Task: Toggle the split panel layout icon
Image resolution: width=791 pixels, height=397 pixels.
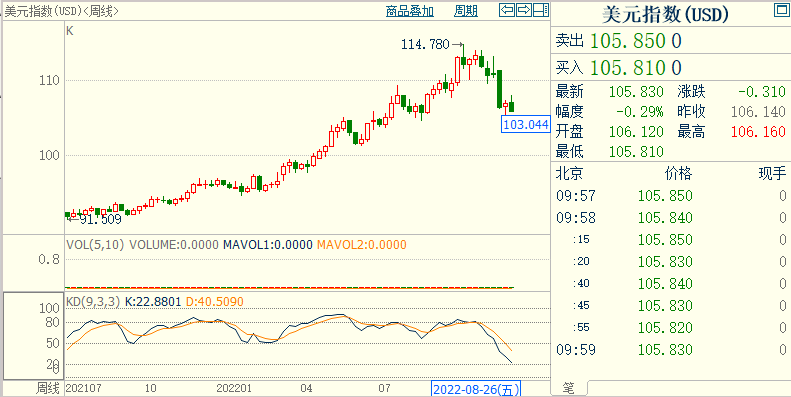Action: [541, 10]
